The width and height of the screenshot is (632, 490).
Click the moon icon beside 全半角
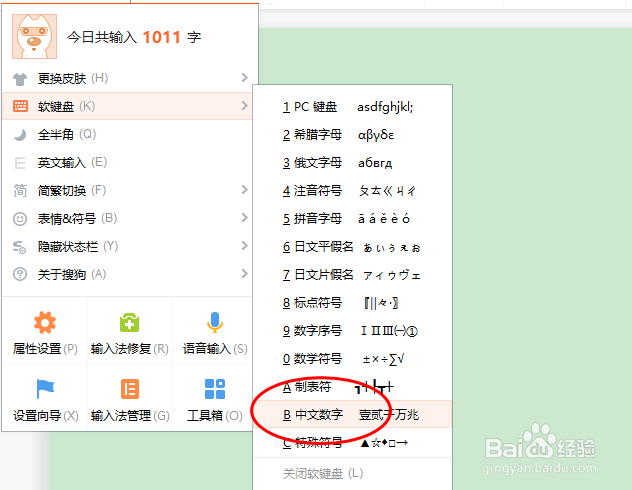tap(20, 135)
